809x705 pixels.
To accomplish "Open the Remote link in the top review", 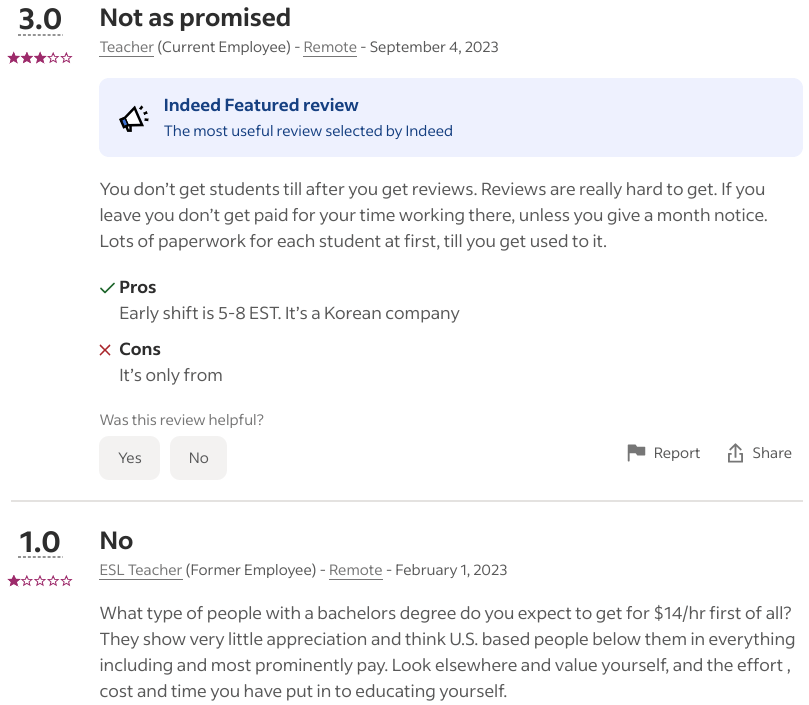I will point(329,46).
